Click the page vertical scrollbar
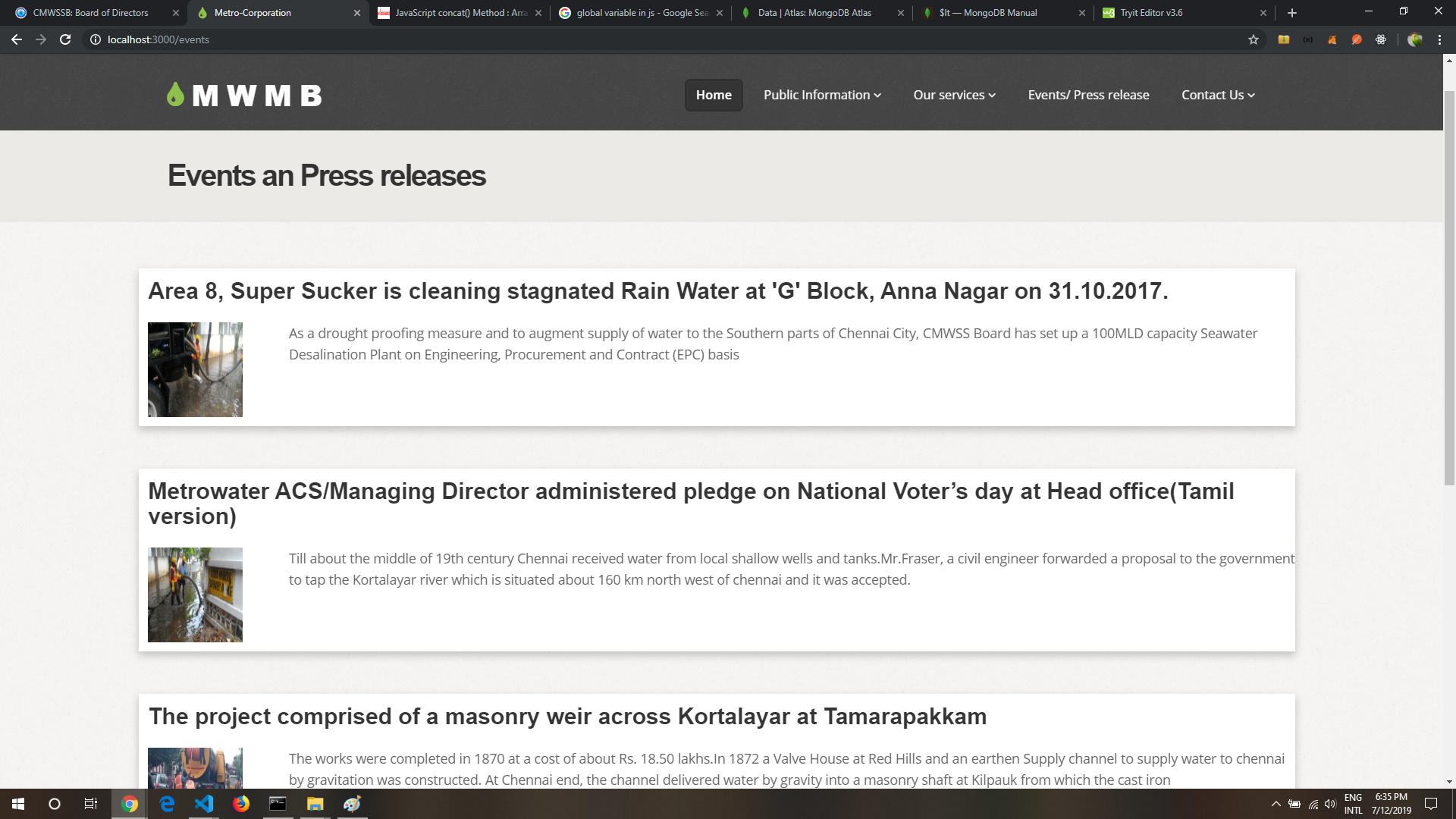Screen dimensions: 1456x819 pos(1449,288)
